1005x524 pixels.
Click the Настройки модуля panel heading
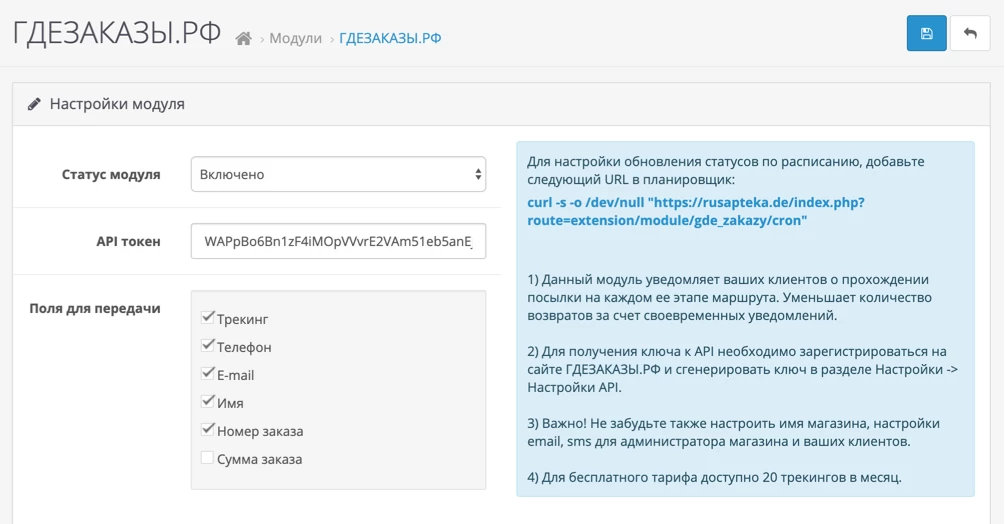(117, 104)
